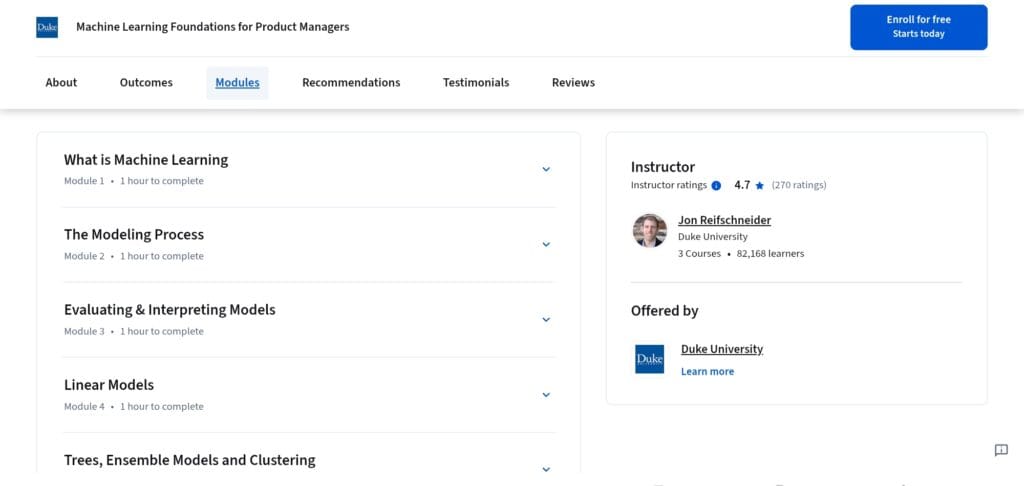This screenshot has width=1024, height=486.
Task: Expand Trees, Ensemble Models and Clustering chevron
Action: pyautogui.click(x=546, y=469)
